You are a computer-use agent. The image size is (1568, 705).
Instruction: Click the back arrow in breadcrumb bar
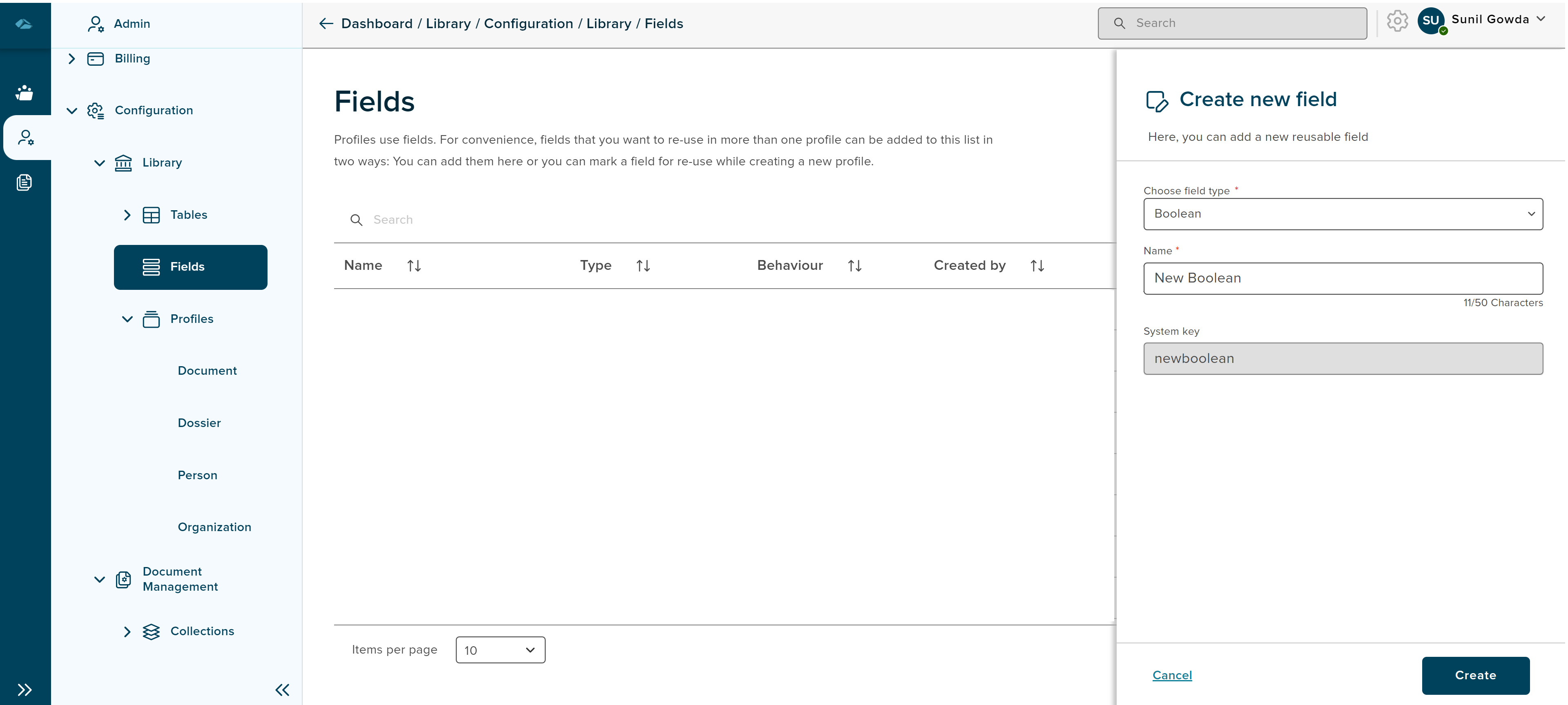click(x=326, y=24)
